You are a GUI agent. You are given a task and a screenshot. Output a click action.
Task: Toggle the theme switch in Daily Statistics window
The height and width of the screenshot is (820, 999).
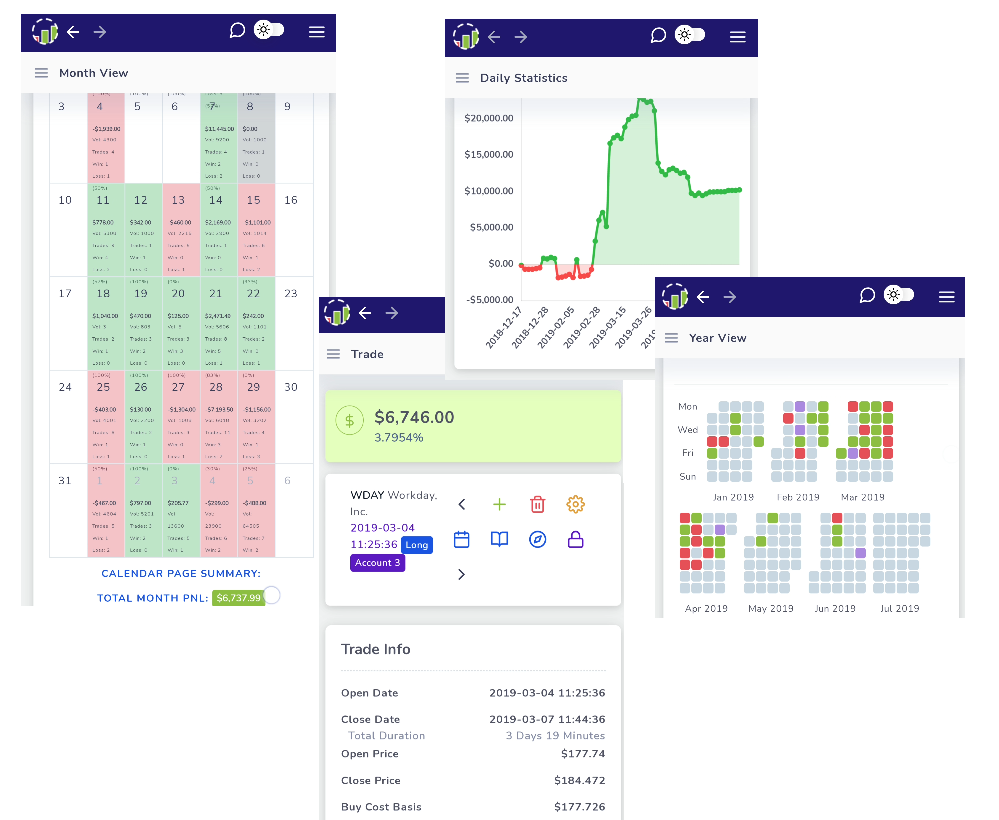point(690,34)
